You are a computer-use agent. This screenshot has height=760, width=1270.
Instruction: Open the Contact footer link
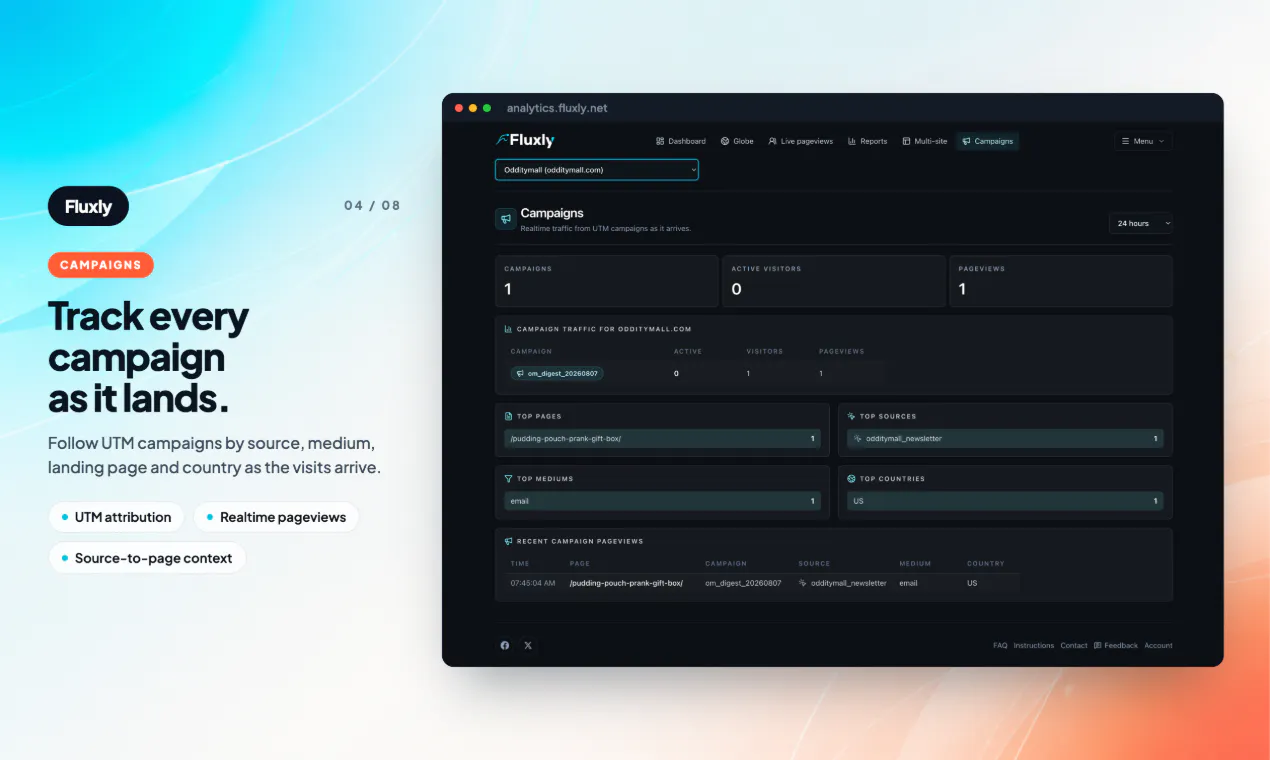tap(1074, 646)
